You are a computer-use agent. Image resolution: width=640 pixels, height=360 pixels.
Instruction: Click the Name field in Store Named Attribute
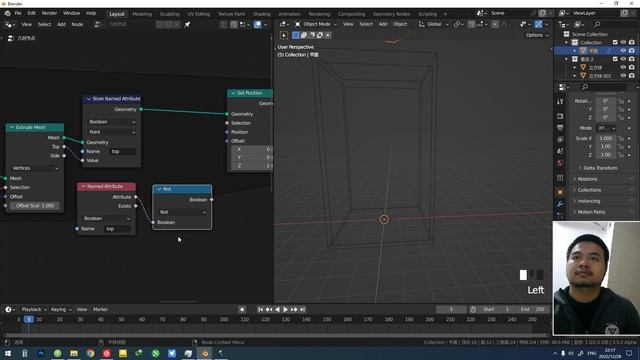pos(122,151)
